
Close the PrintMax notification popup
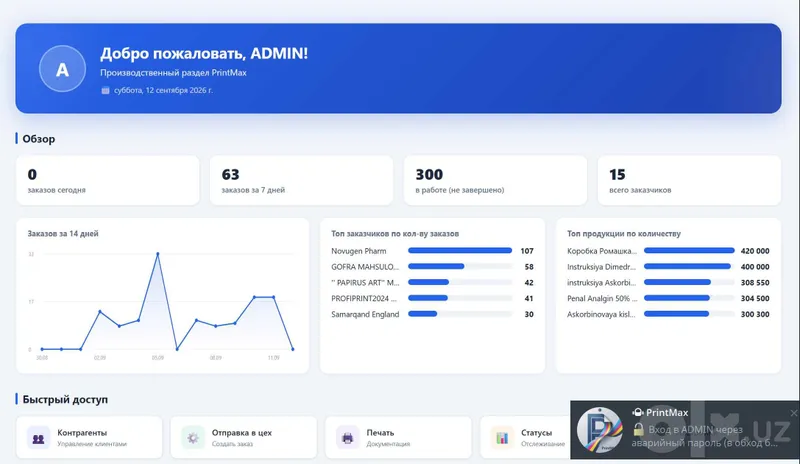pos(793,413)
